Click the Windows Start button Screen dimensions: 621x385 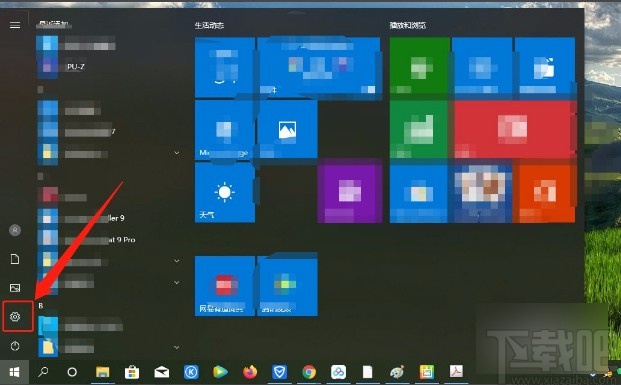pos(15,372)
